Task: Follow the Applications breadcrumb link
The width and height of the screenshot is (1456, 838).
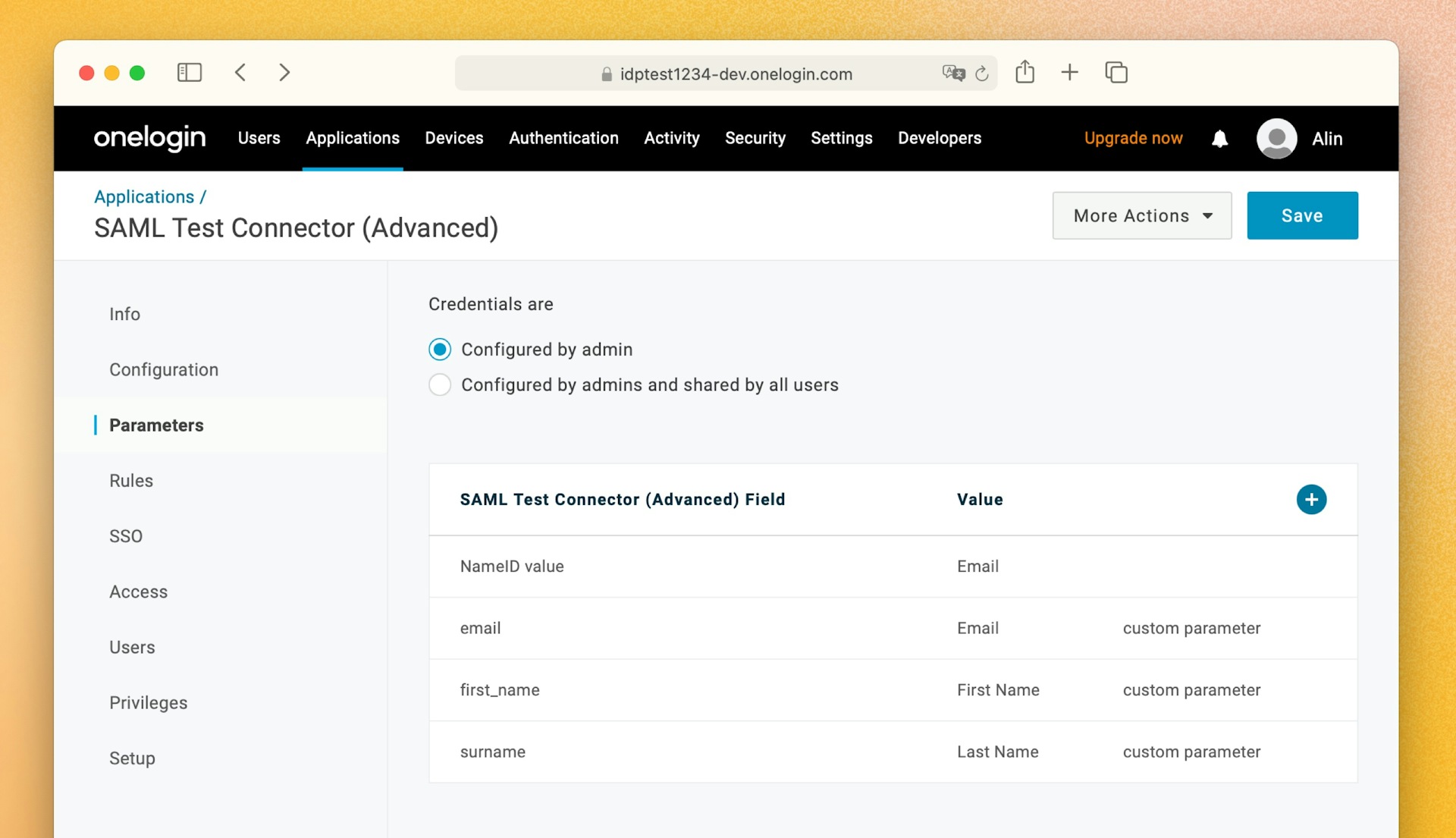Action: click(x=144, y=196)
